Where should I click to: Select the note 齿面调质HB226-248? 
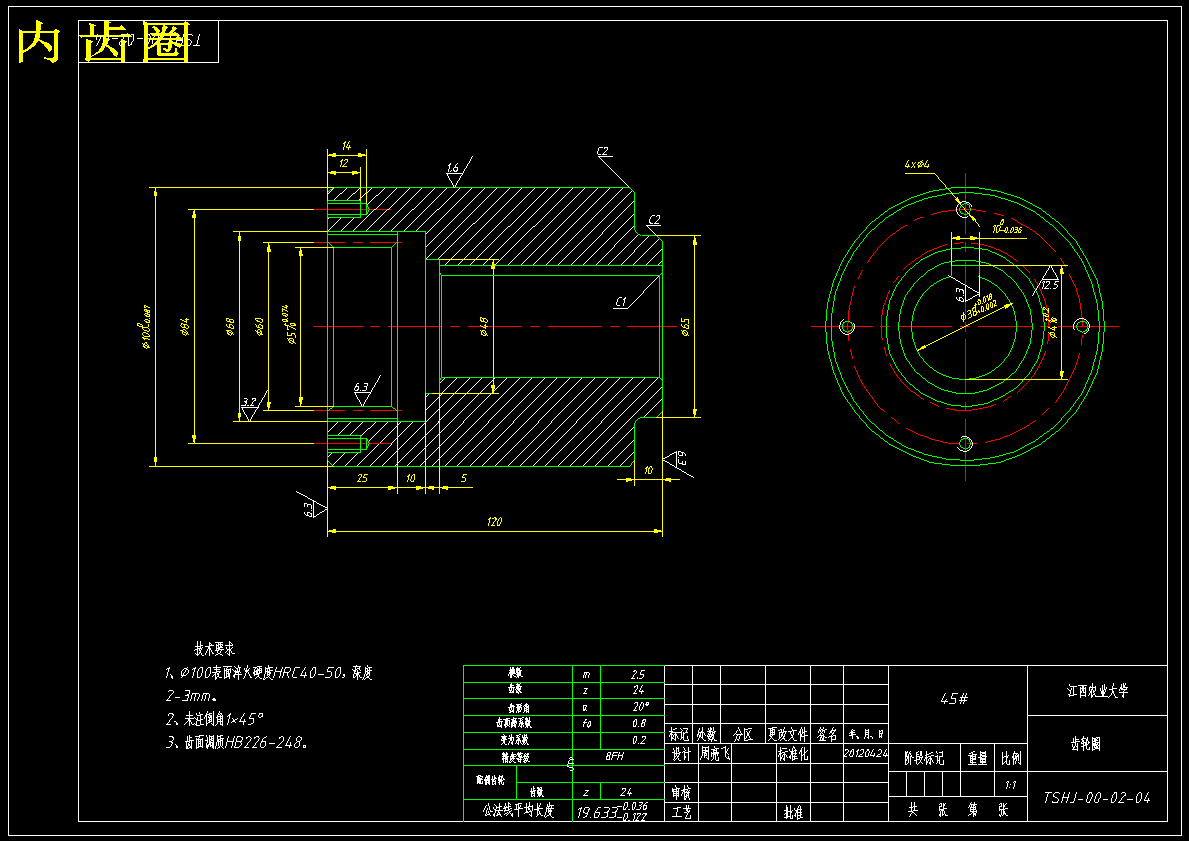coord(237,742)
